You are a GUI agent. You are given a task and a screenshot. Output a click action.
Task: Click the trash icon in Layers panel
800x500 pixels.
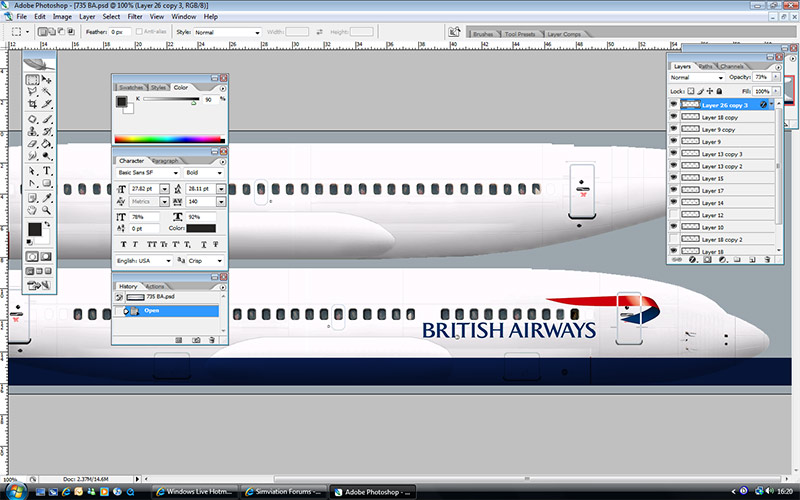[x=767, y=259]
